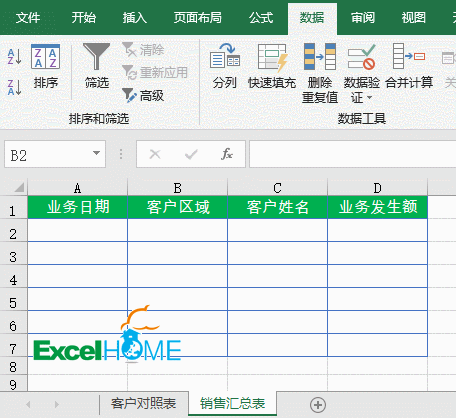
Task: Sort descending with the Z to A icon
Action: coord(15,87)
